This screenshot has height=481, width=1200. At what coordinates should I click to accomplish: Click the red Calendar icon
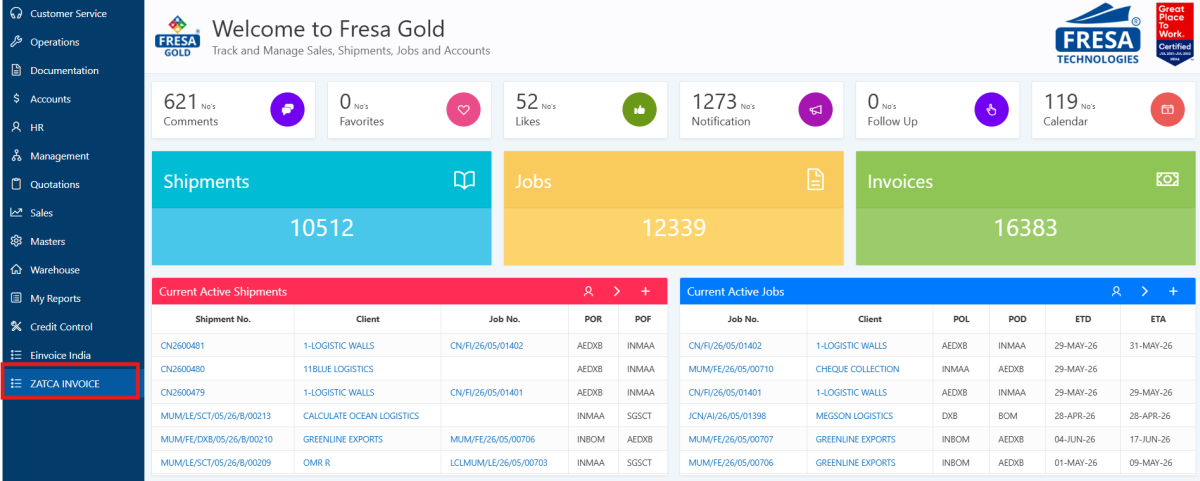pos(1167,109)
